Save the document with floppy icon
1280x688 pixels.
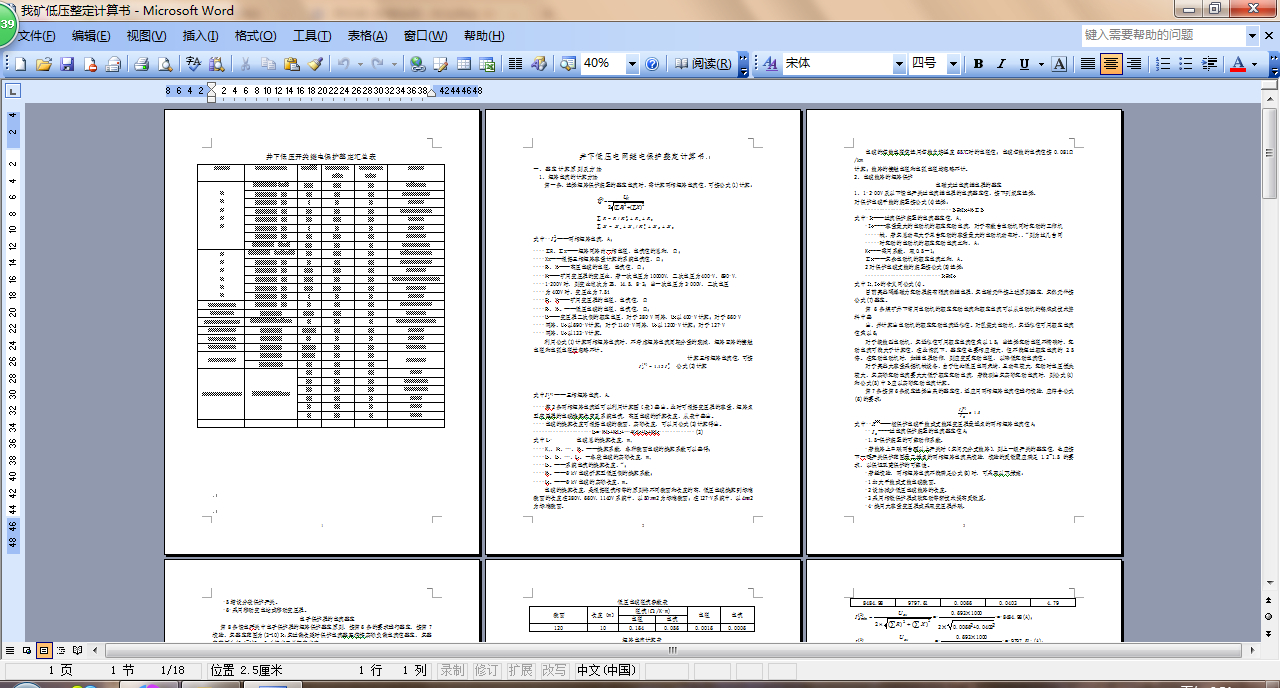click(67, 64)
